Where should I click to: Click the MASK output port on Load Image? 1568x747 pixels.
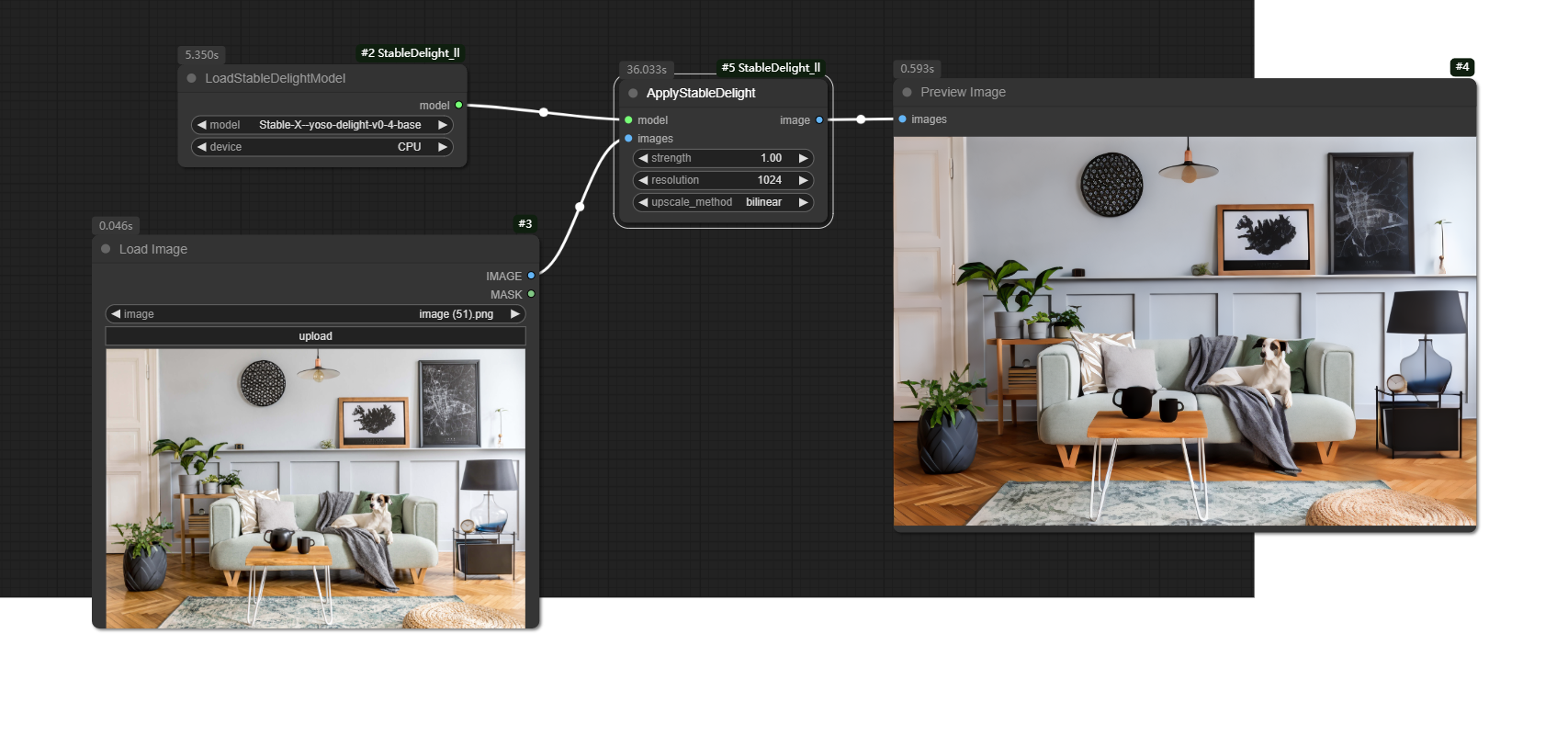(531, 294)
